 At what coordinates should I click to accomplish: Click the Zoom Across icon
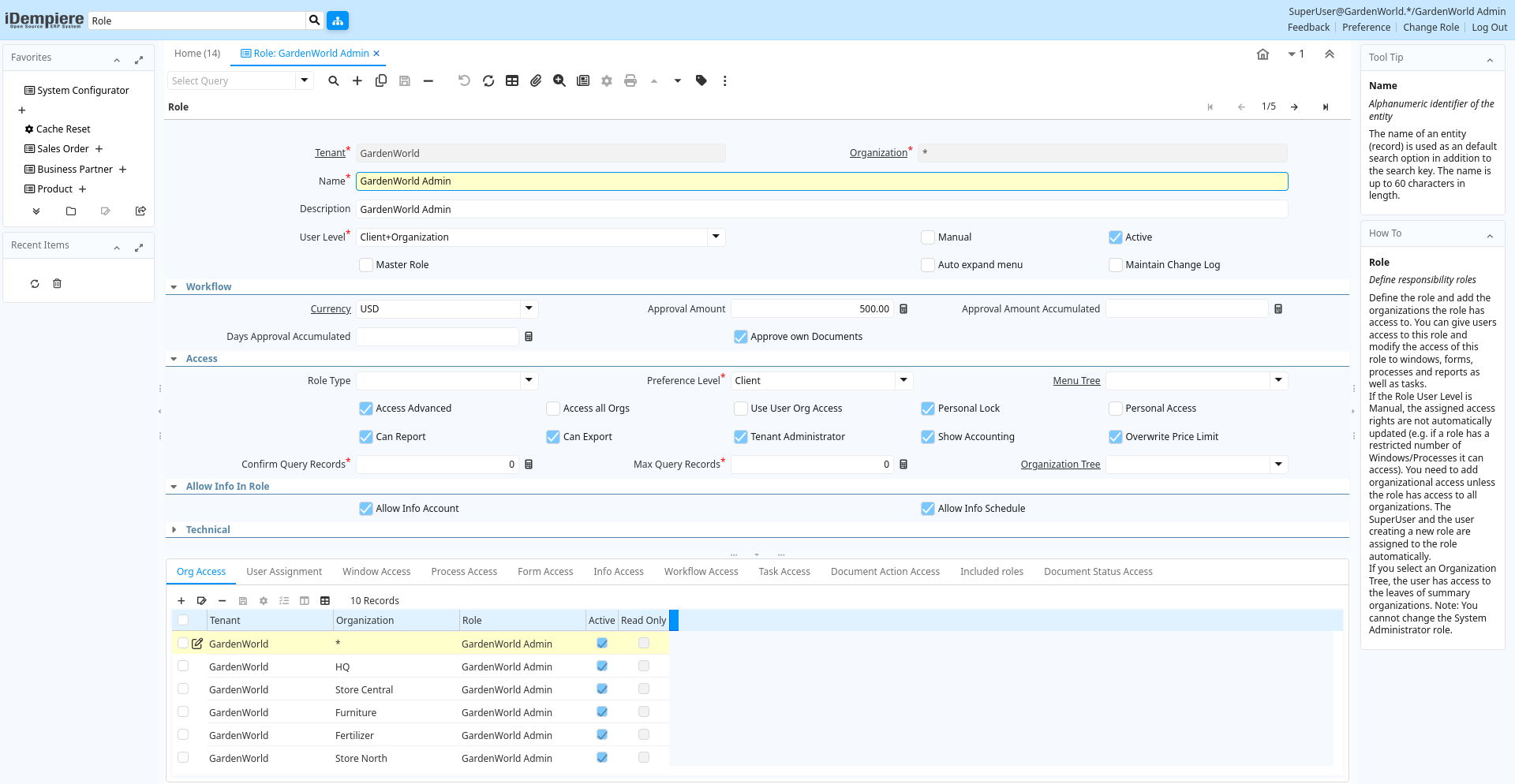(559, 80)
